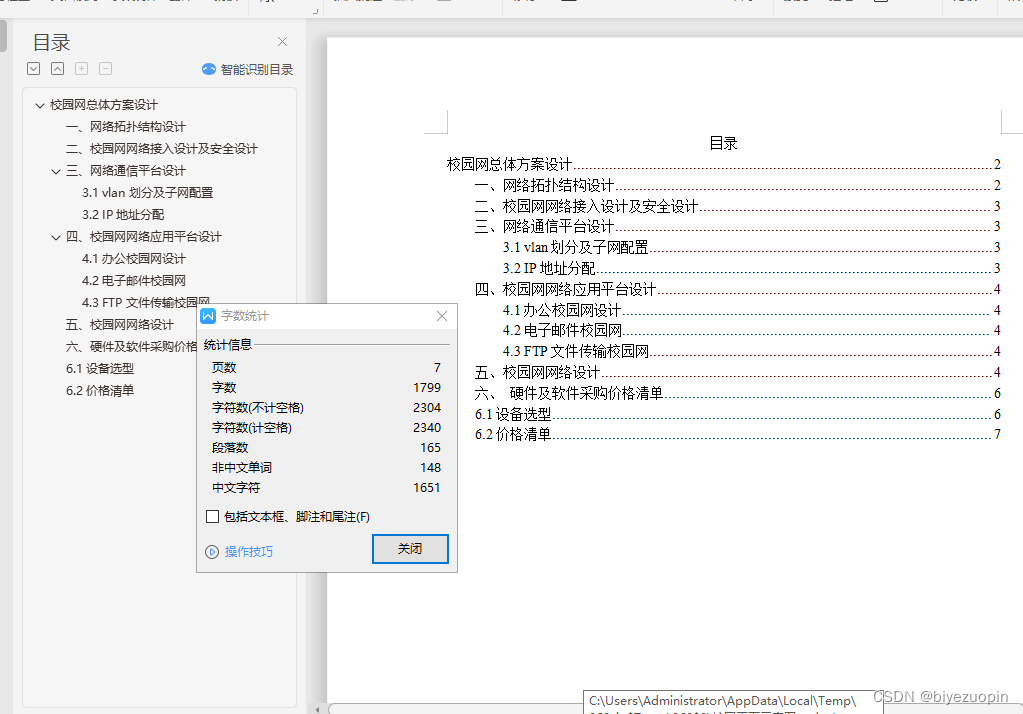
Task: Click the 智能识别目录 cloud icon
Action: click(209, 69)
